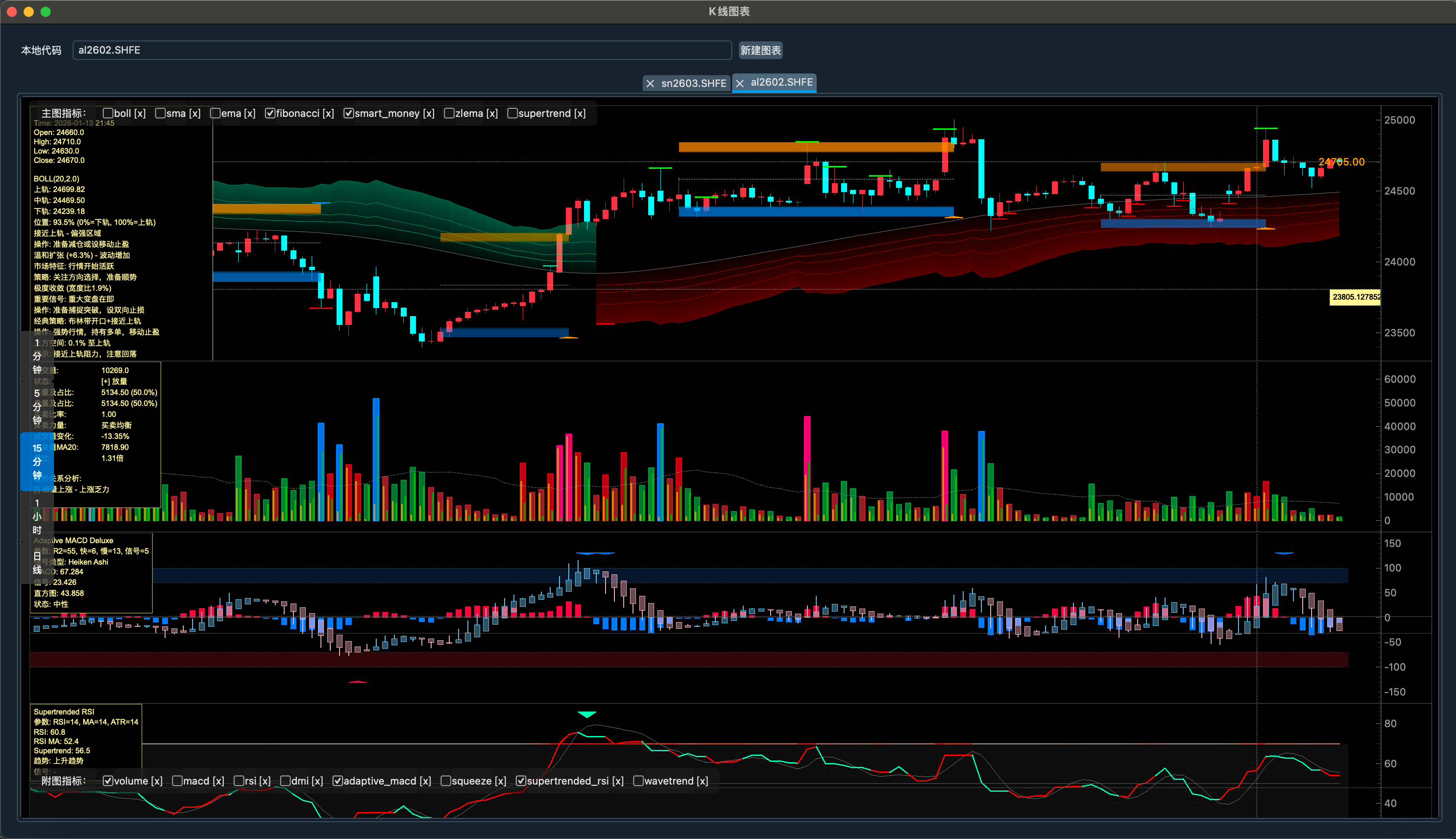This screenshot has width=1456, height=839.
Task: Switch to the sn2603.SHFE chart tab
Action: click(x=693, y=84)
